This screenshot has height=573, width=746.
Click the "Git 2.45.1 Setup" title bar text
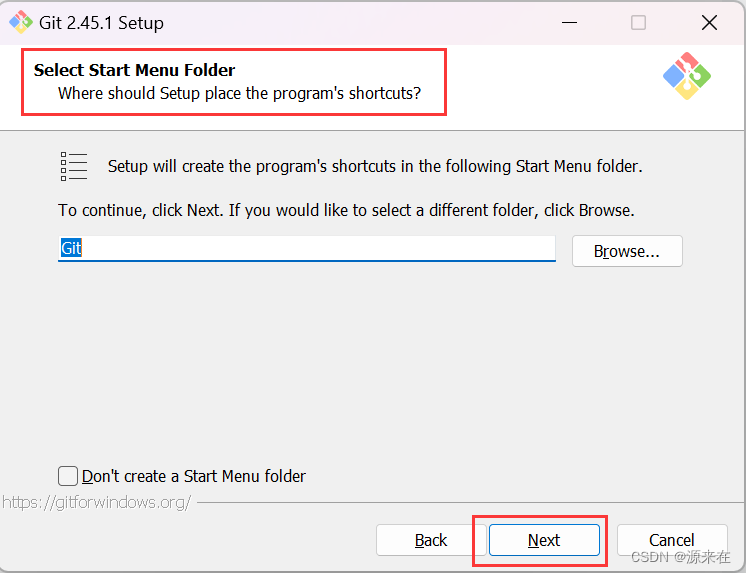(x=101, y=22)
